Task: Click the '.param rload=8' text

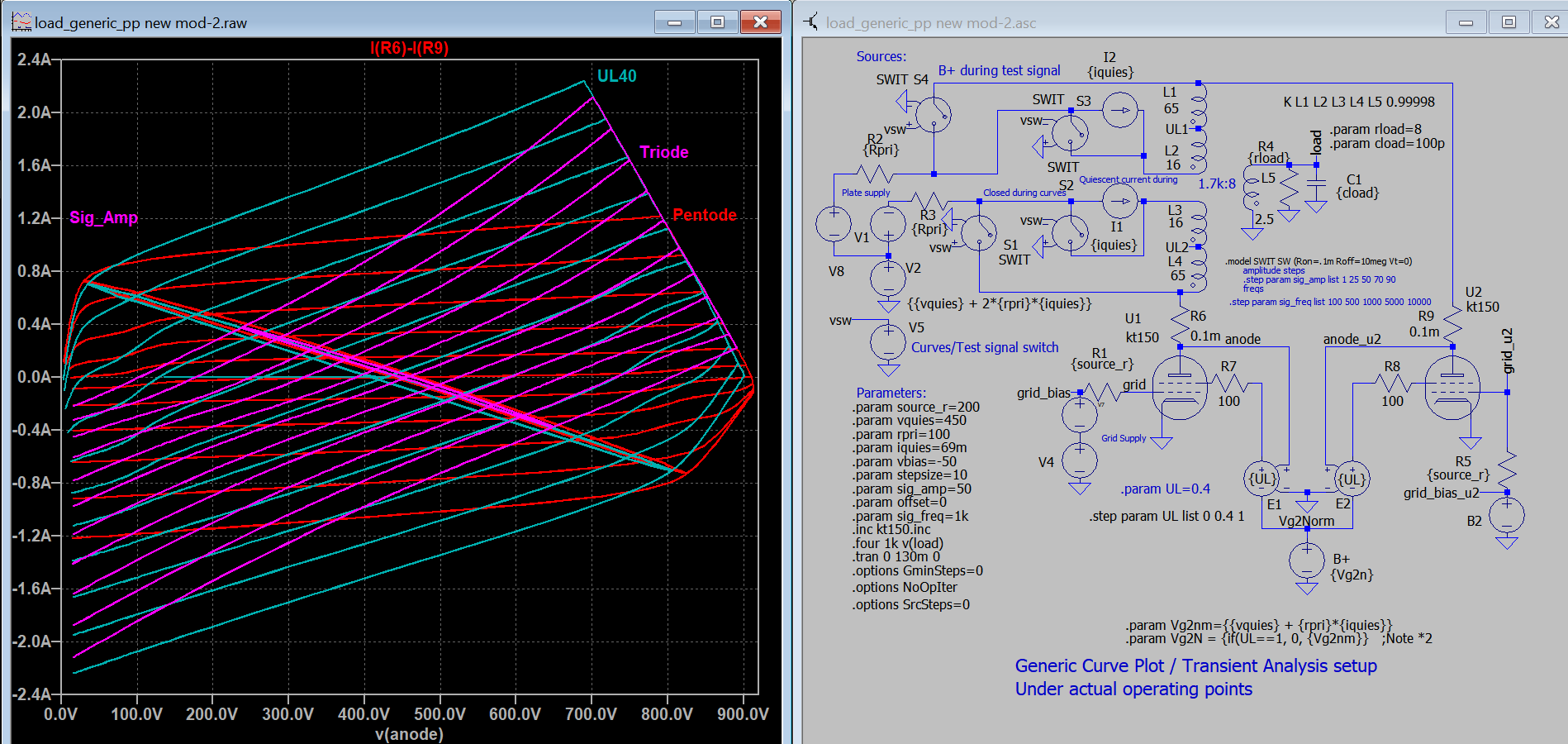Action: (x=1376, y=129)
